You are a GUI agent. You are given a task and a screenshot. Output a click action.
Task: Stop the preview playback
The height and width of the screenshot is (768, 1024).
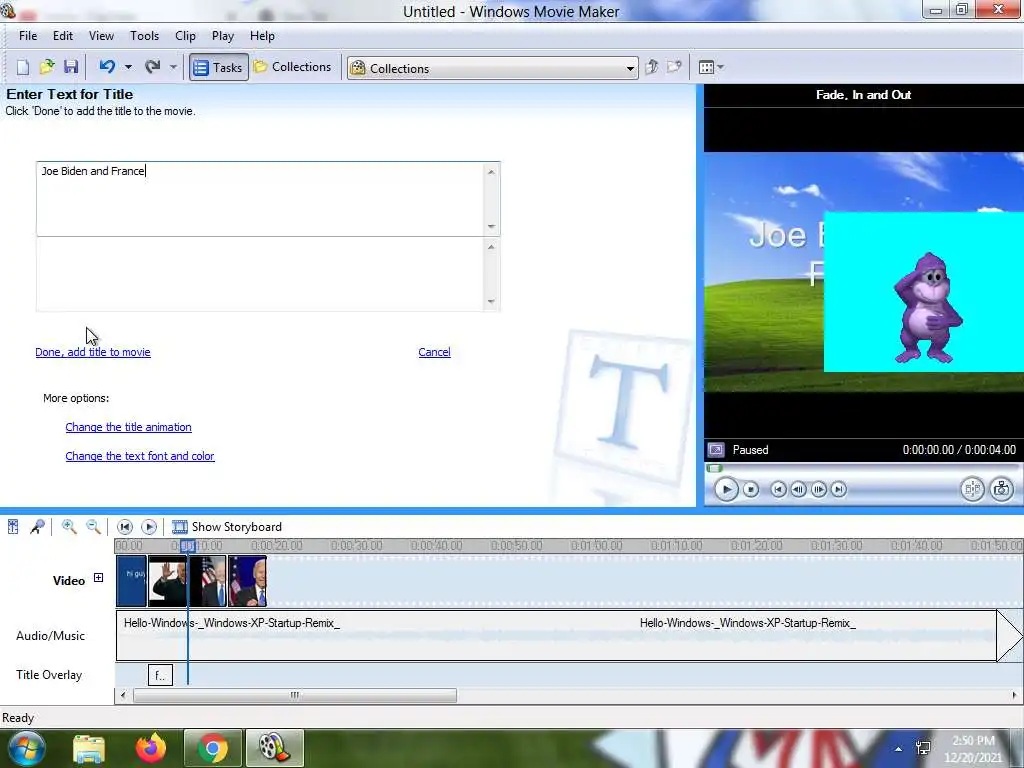click(751, 489)
